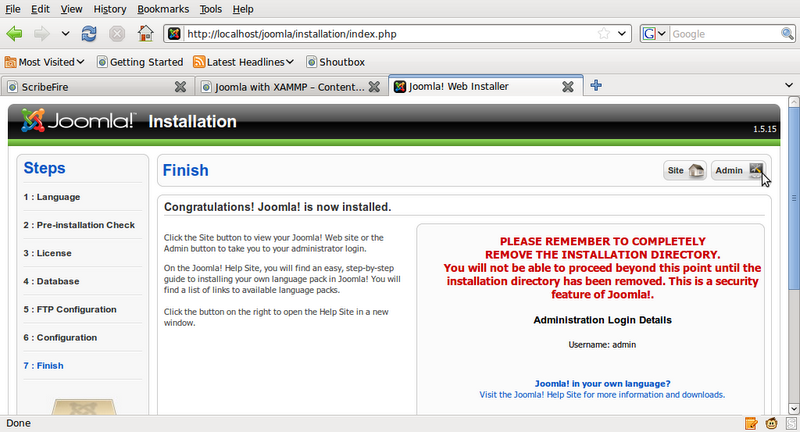
Task: Focus the URL address field
Action: click(389, 34)
